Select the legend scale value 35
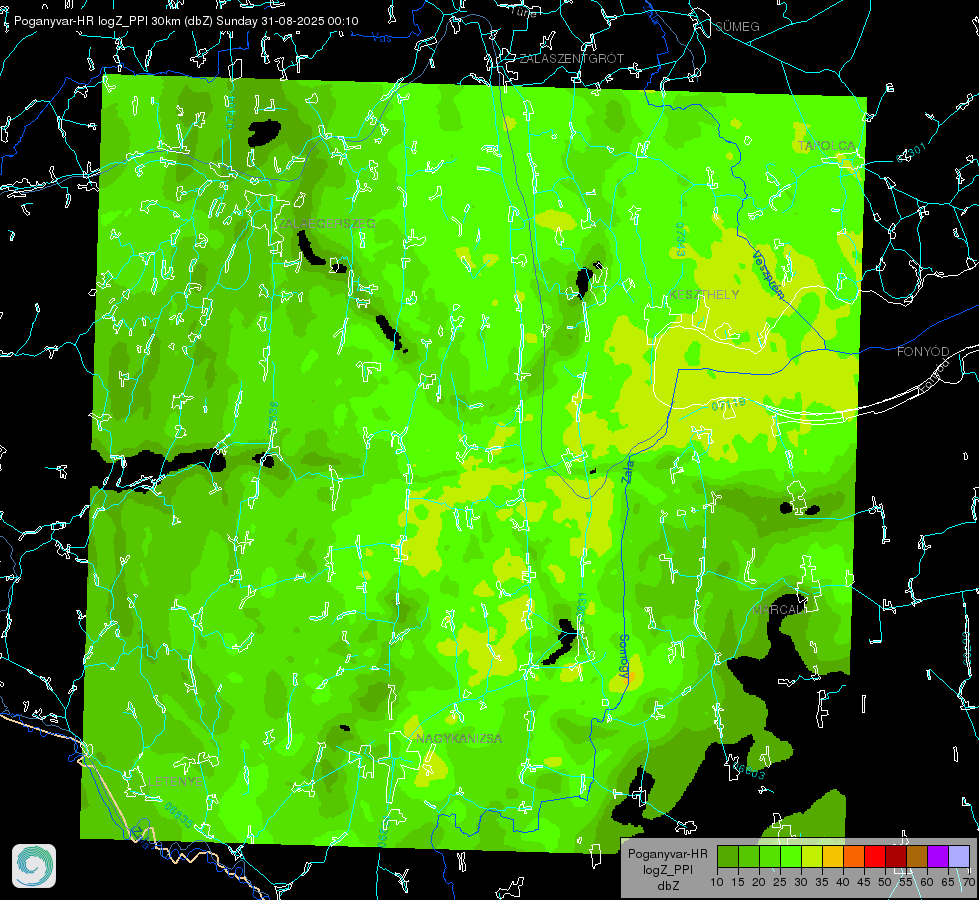 [x=822, y=882]
